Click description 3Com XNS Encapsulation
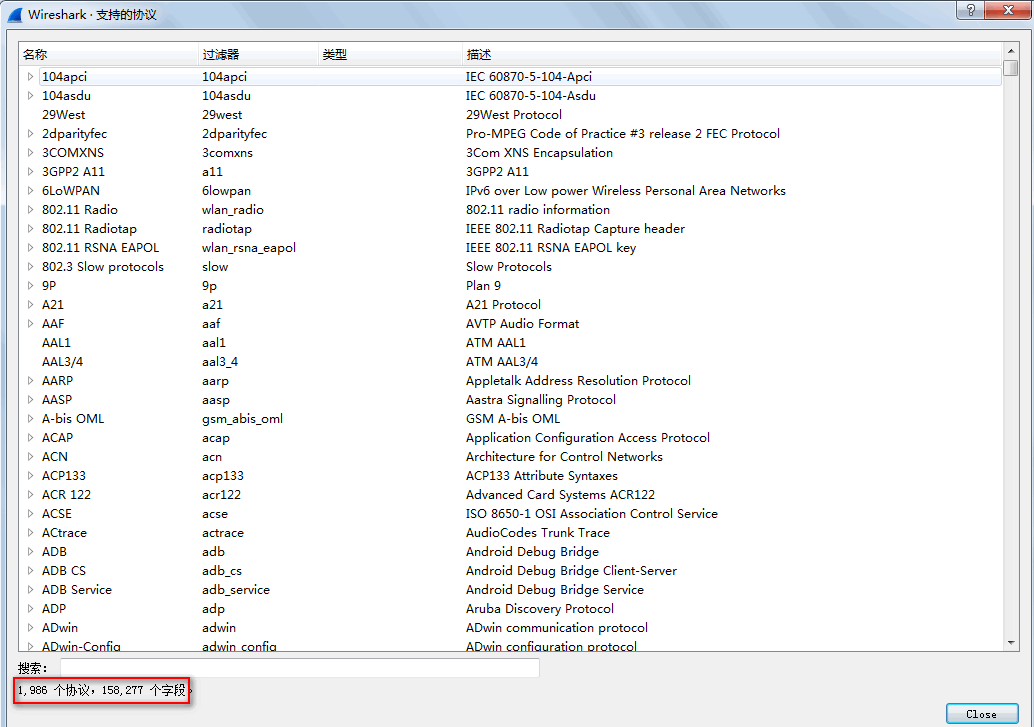The image size is (1034, 727). pyautogui.click(x=539, y=152)
